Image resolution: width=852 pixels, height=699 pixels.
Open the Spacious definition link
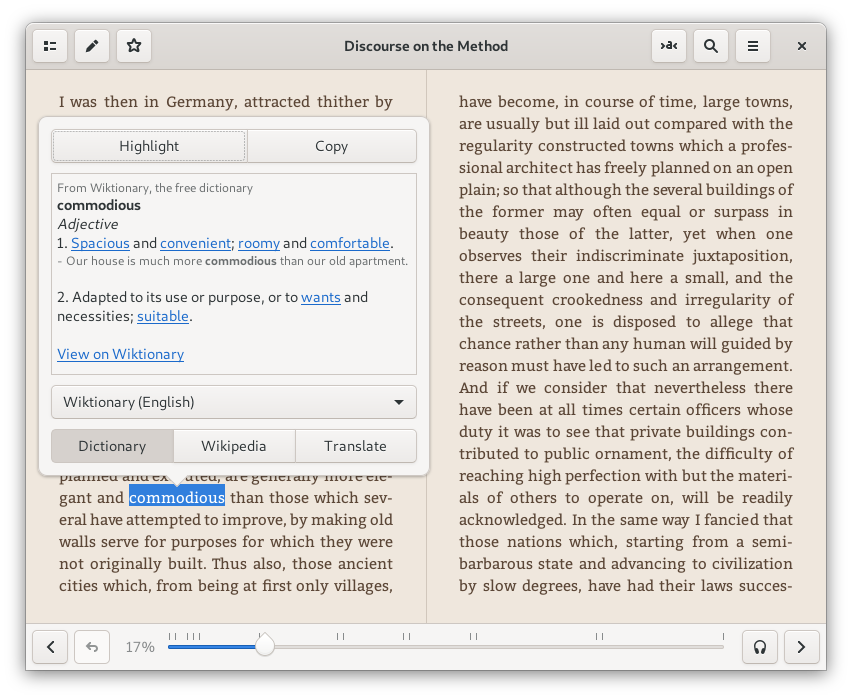coord(101,243)
